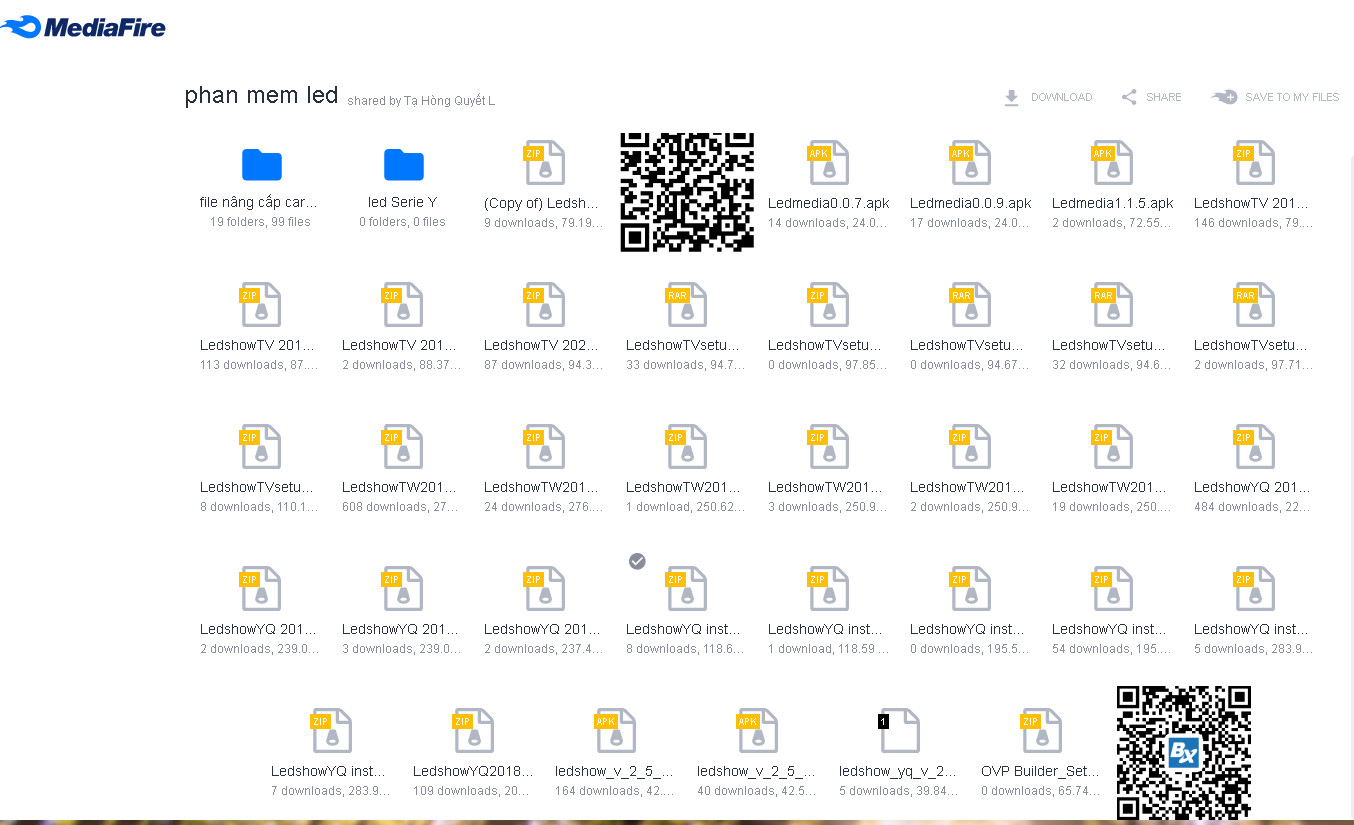Click file name '(Copy of) Ledsh...'

[542, 203]
